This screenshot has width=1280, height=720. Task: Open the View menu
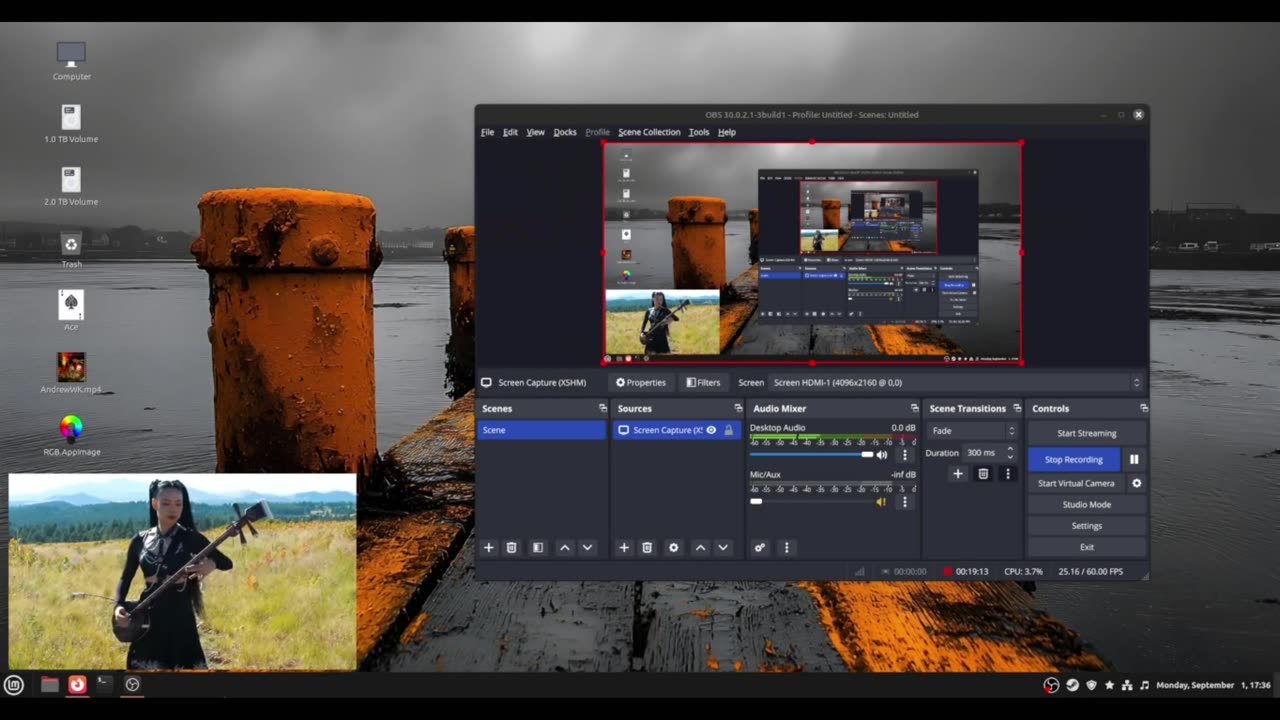coord(535,132)
